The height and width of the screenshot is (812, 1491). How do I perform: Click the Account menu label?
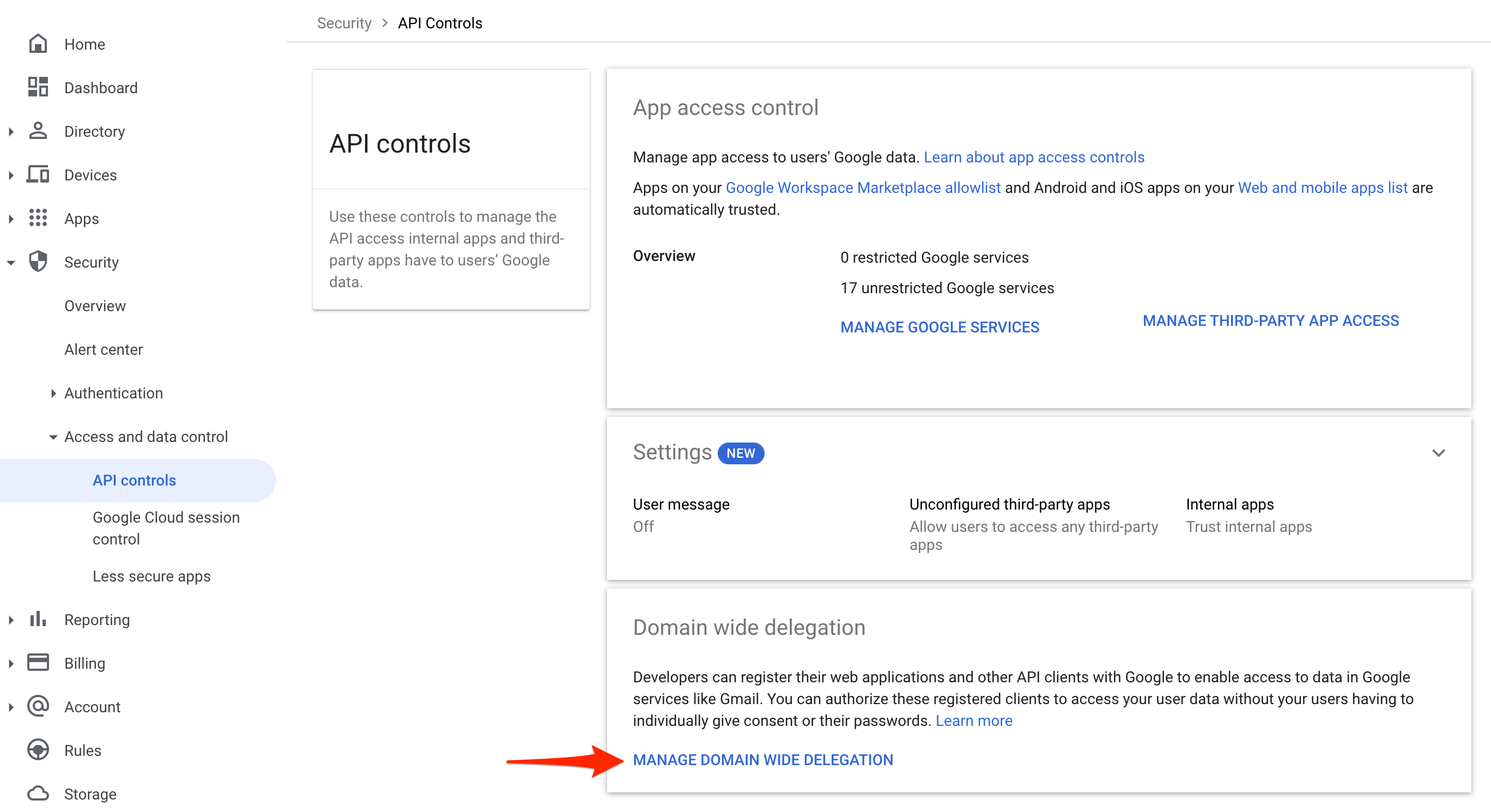pyautogui.click(x=92, y=707)
